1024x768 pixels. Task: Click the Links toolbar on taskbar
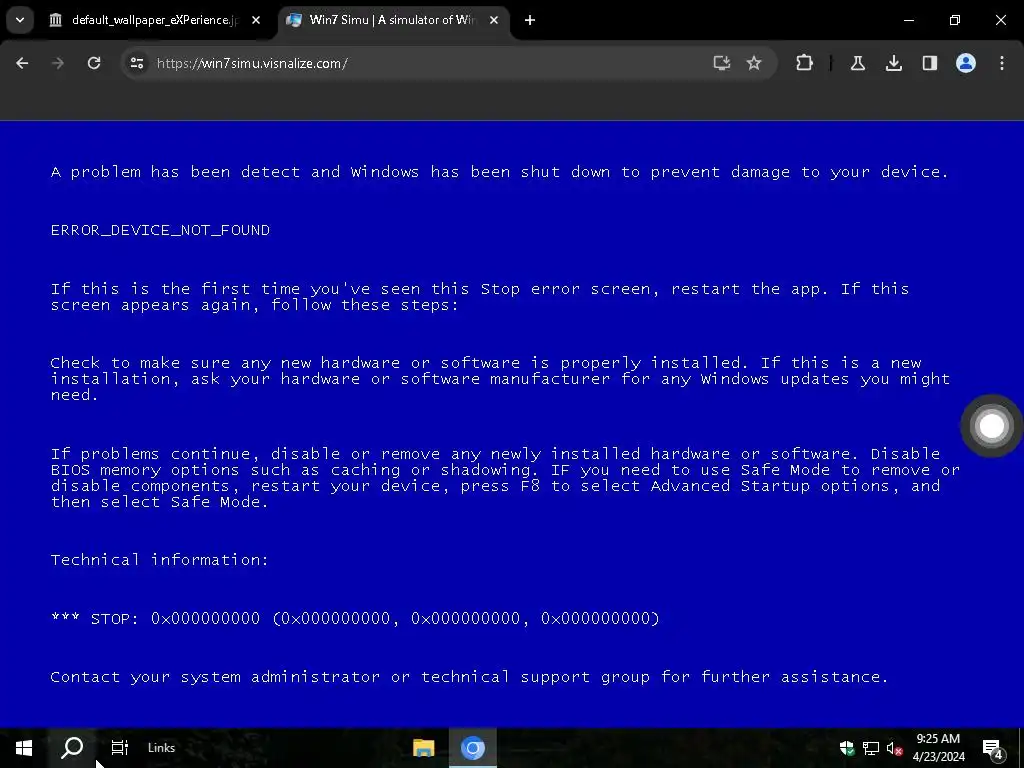click(x=161, y=748)
